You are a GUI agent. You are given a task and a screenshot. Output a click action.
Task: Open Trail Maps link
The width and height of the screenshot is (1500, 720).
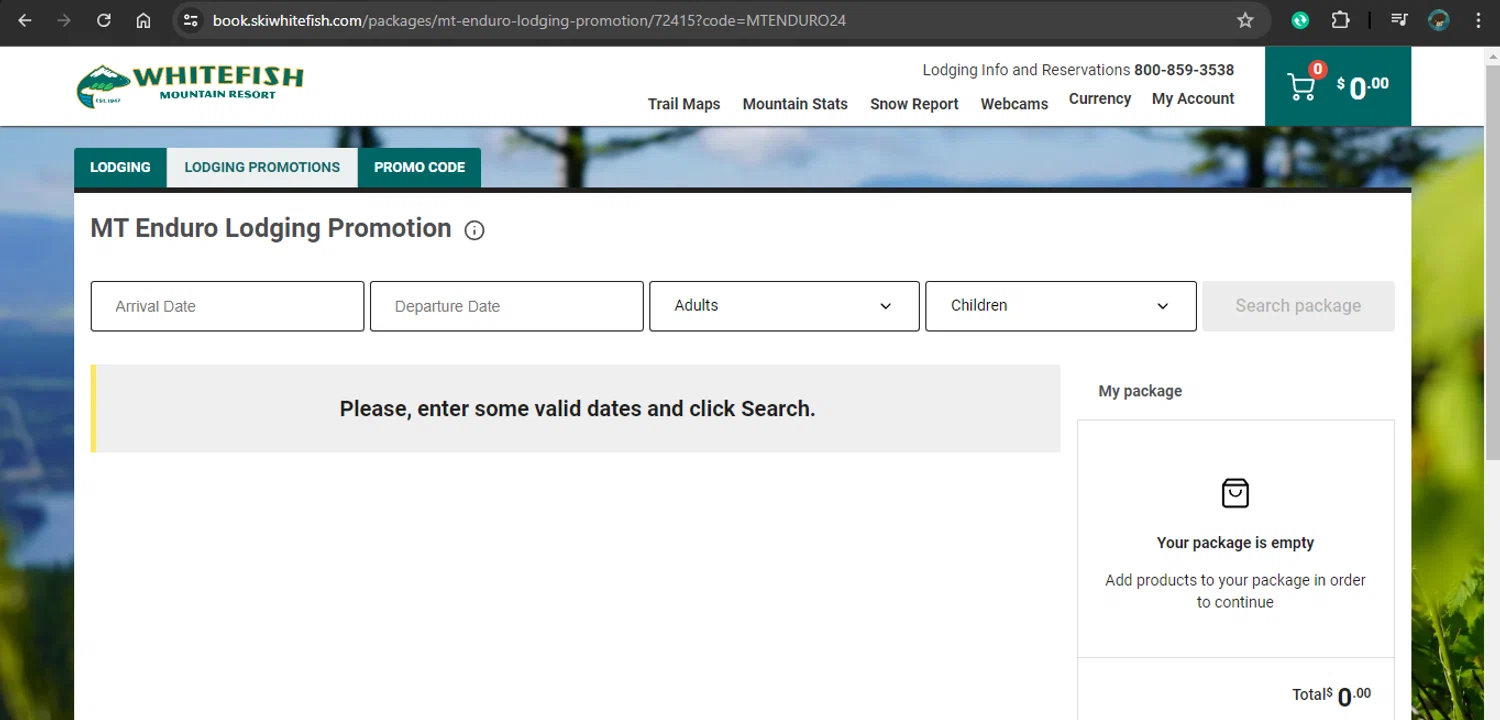tap(684, 104)
